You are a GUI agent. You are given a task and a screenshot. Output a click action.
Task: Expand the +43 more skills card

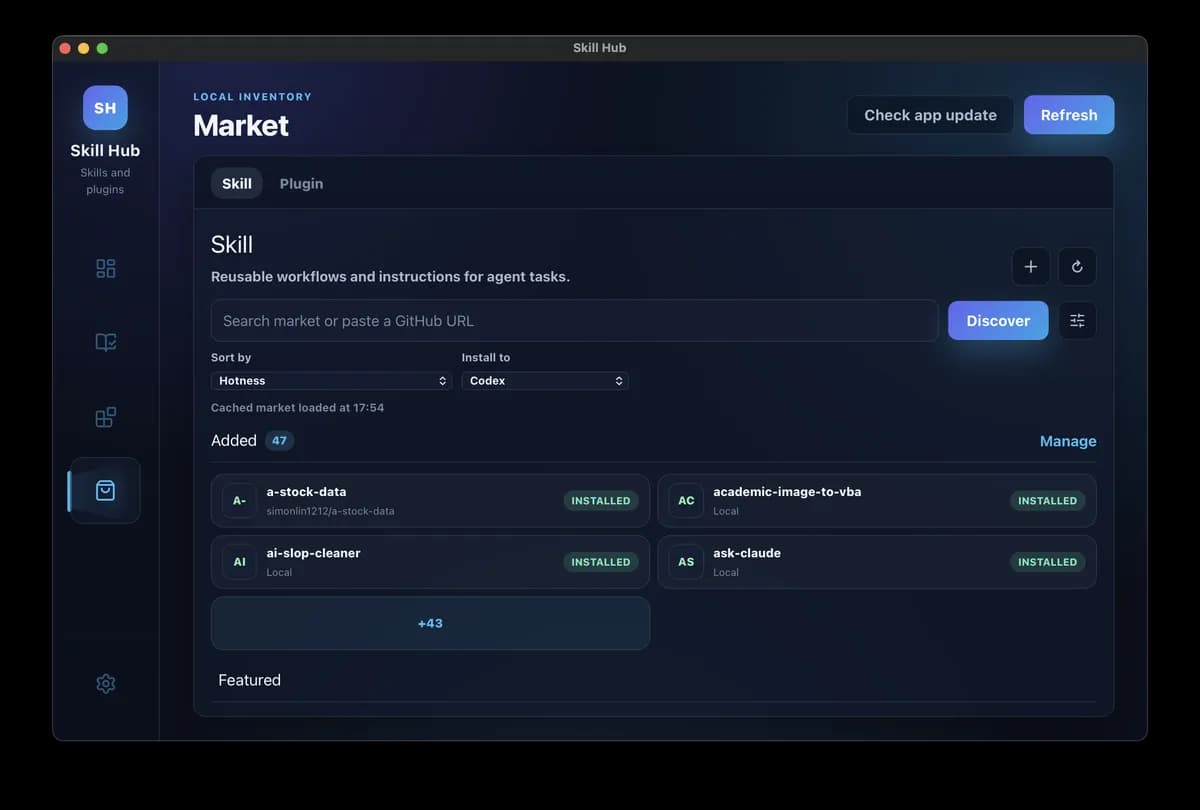tap(430, 623)
